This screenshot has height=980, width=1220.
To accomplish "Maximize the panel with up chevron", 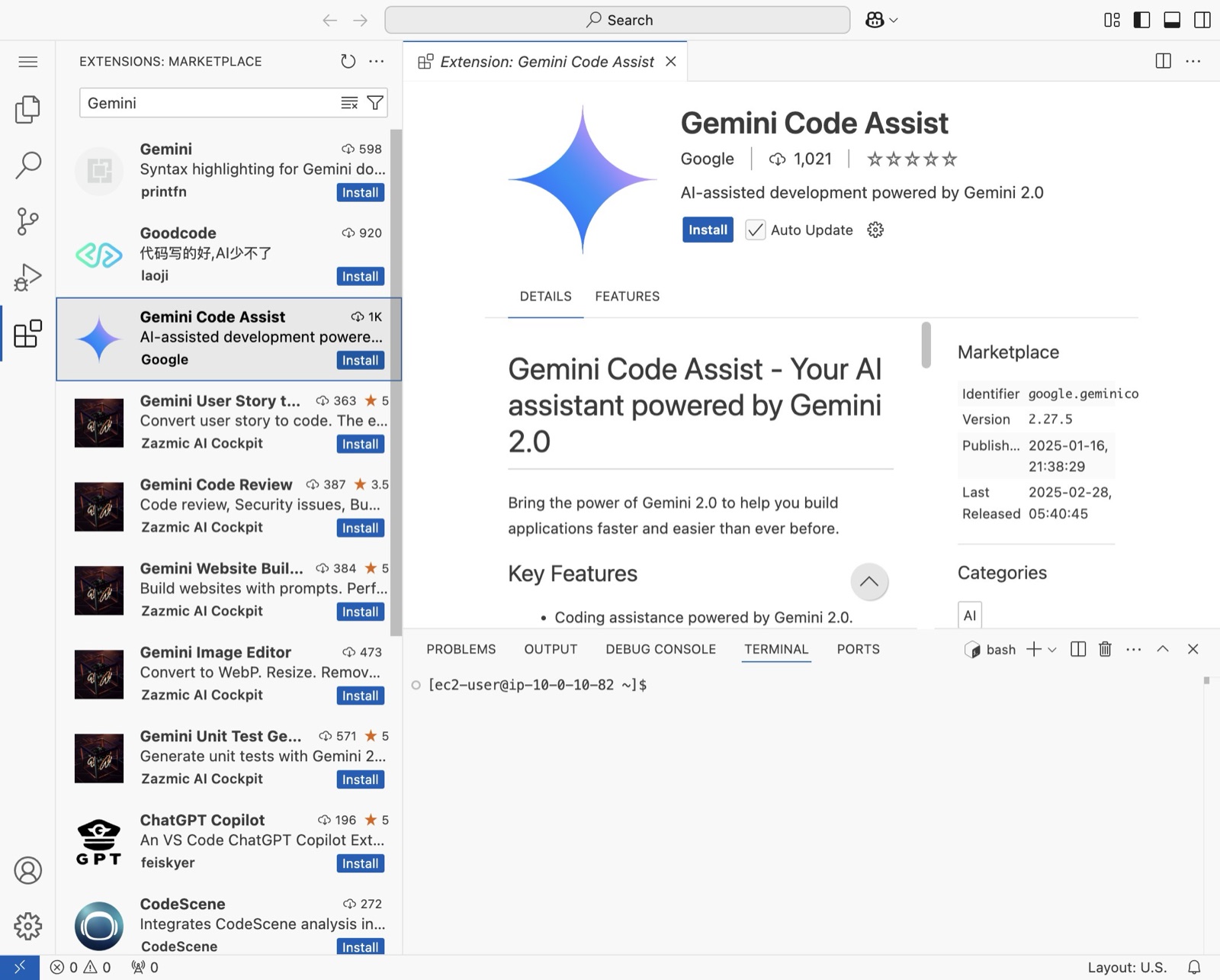I will click(x=1163, y=649).
